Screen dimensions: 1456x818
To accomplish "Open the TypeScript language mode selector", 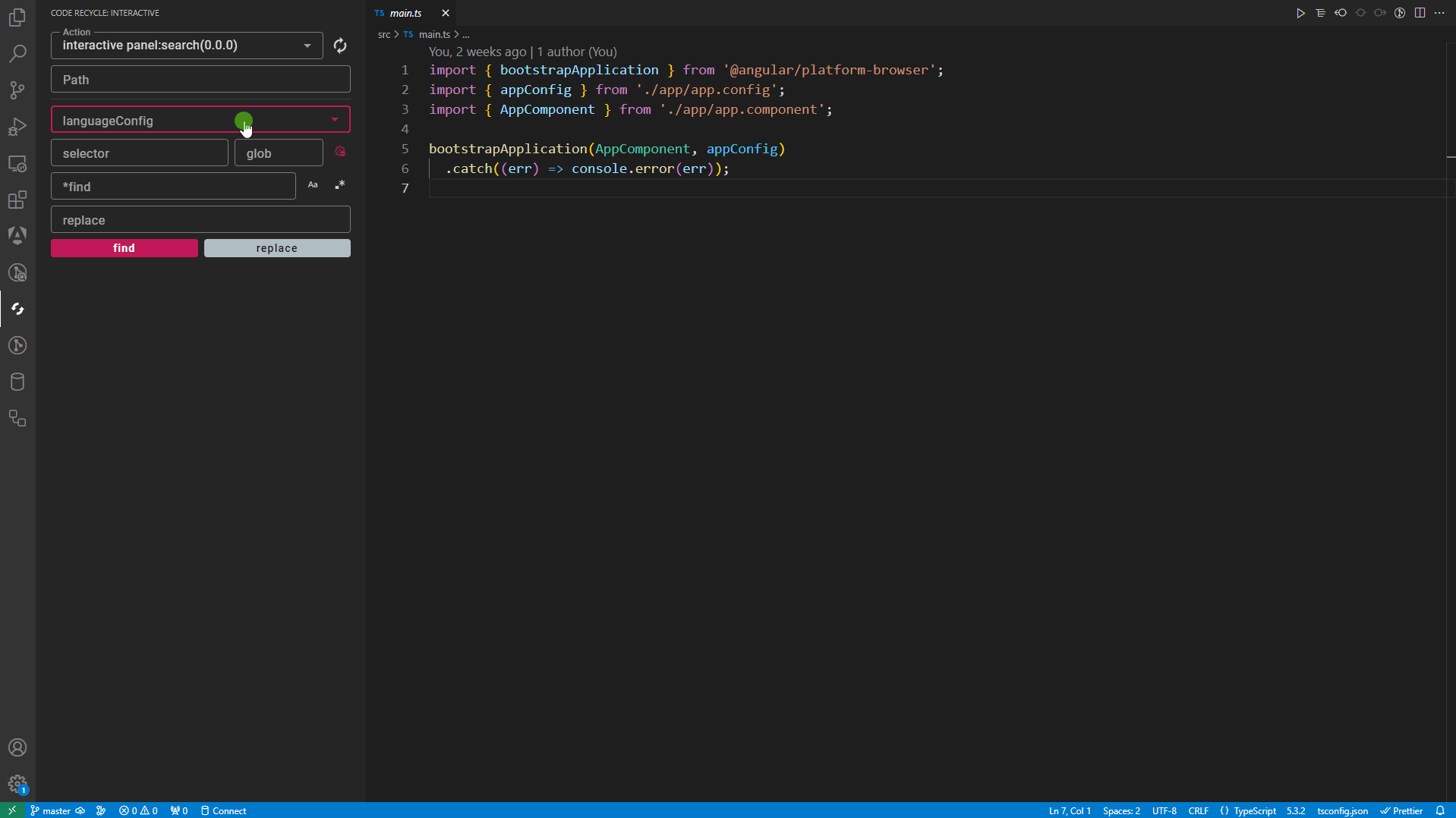I will 1255,810.
